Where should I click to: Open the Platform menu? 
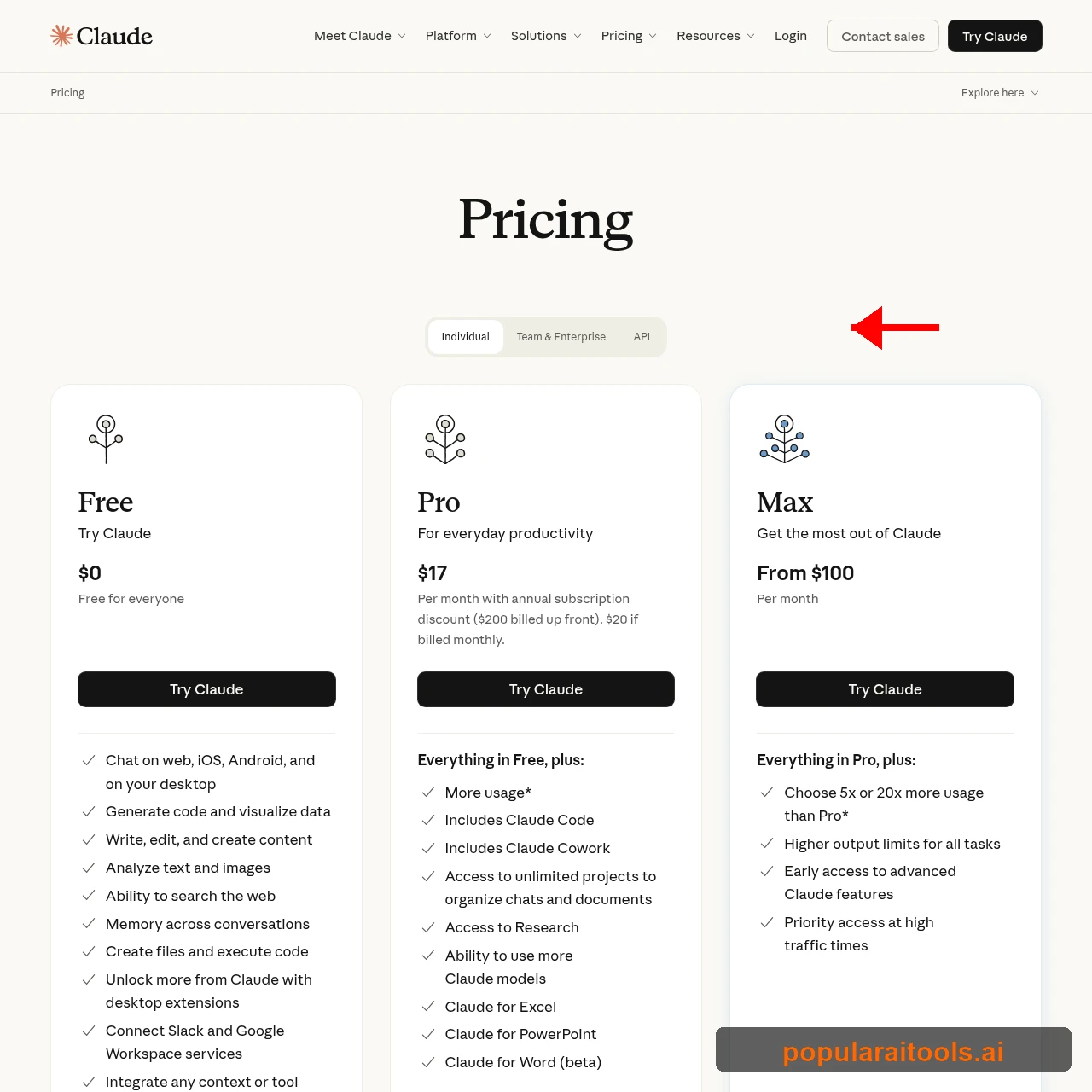457,36
